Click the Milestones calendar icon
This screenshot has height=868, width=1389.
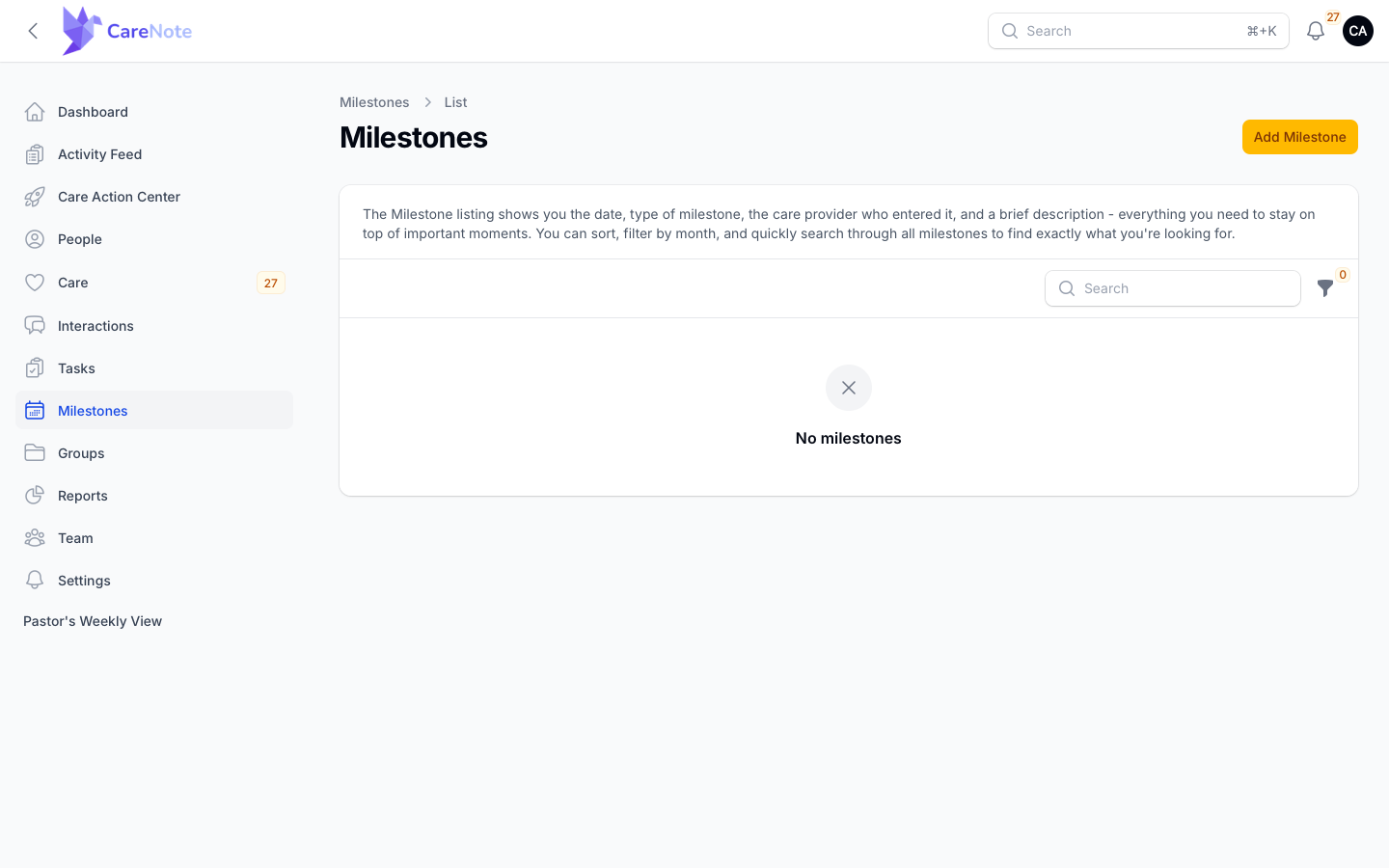point(35,411)
